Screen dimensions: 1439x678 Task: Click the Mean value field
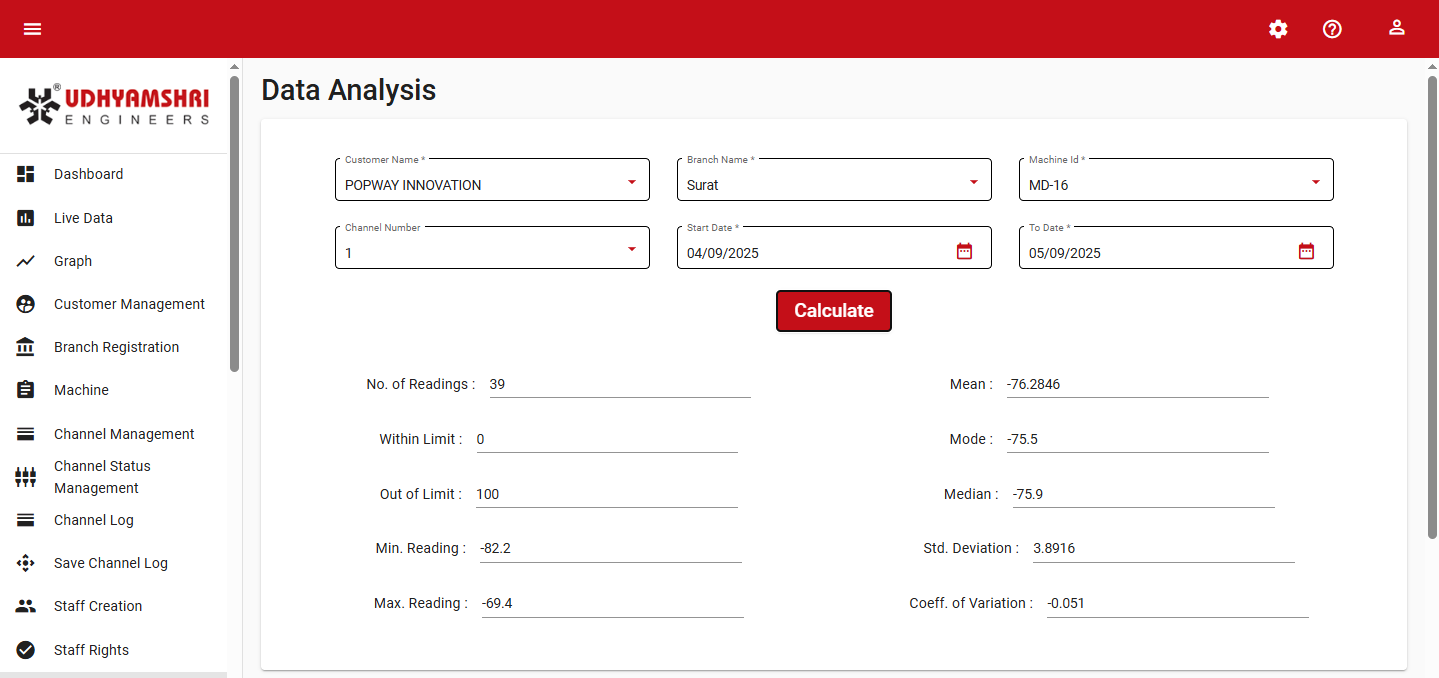1136,384
